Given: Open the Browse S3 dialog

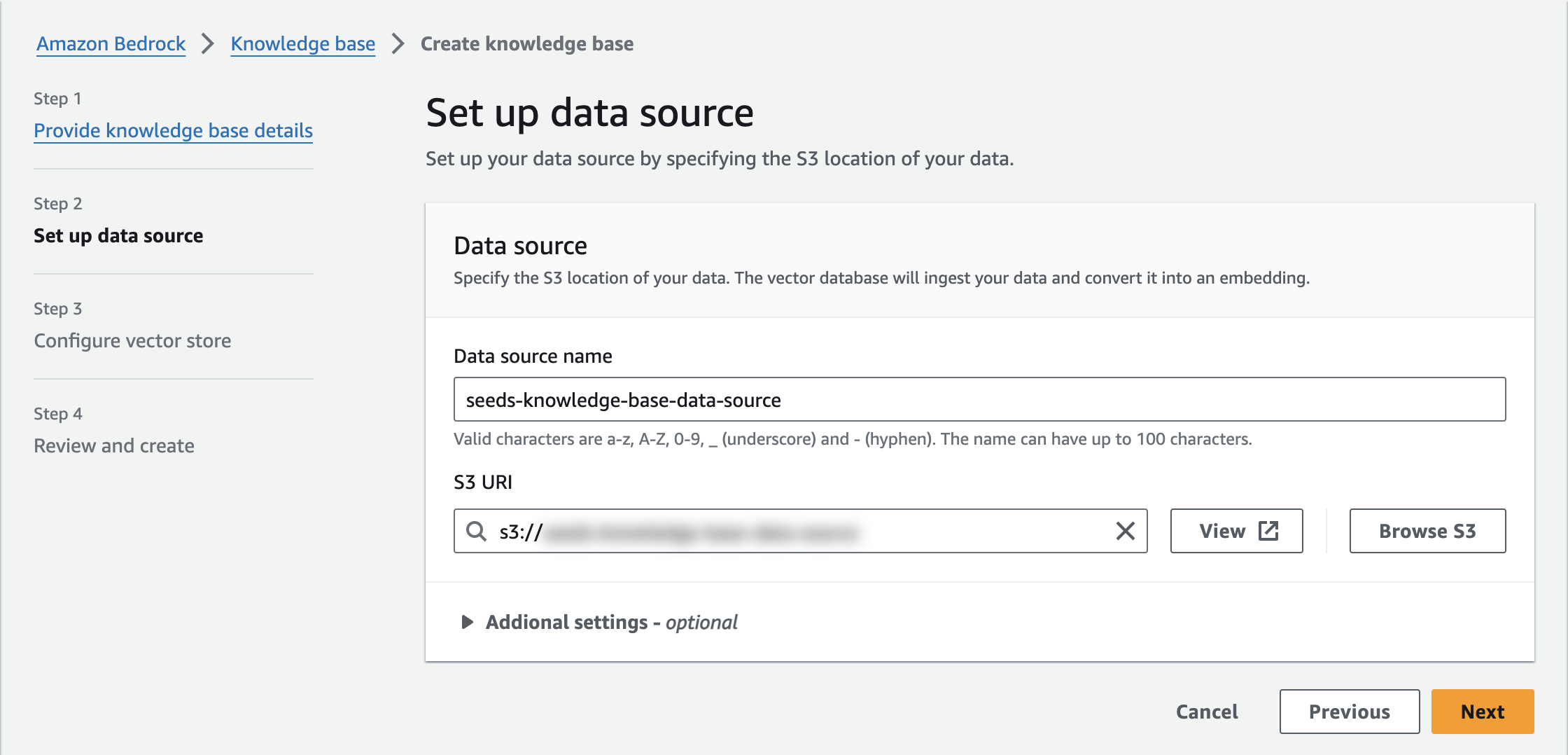Looking at the screenshot, I should click(x=1427, y=531).
